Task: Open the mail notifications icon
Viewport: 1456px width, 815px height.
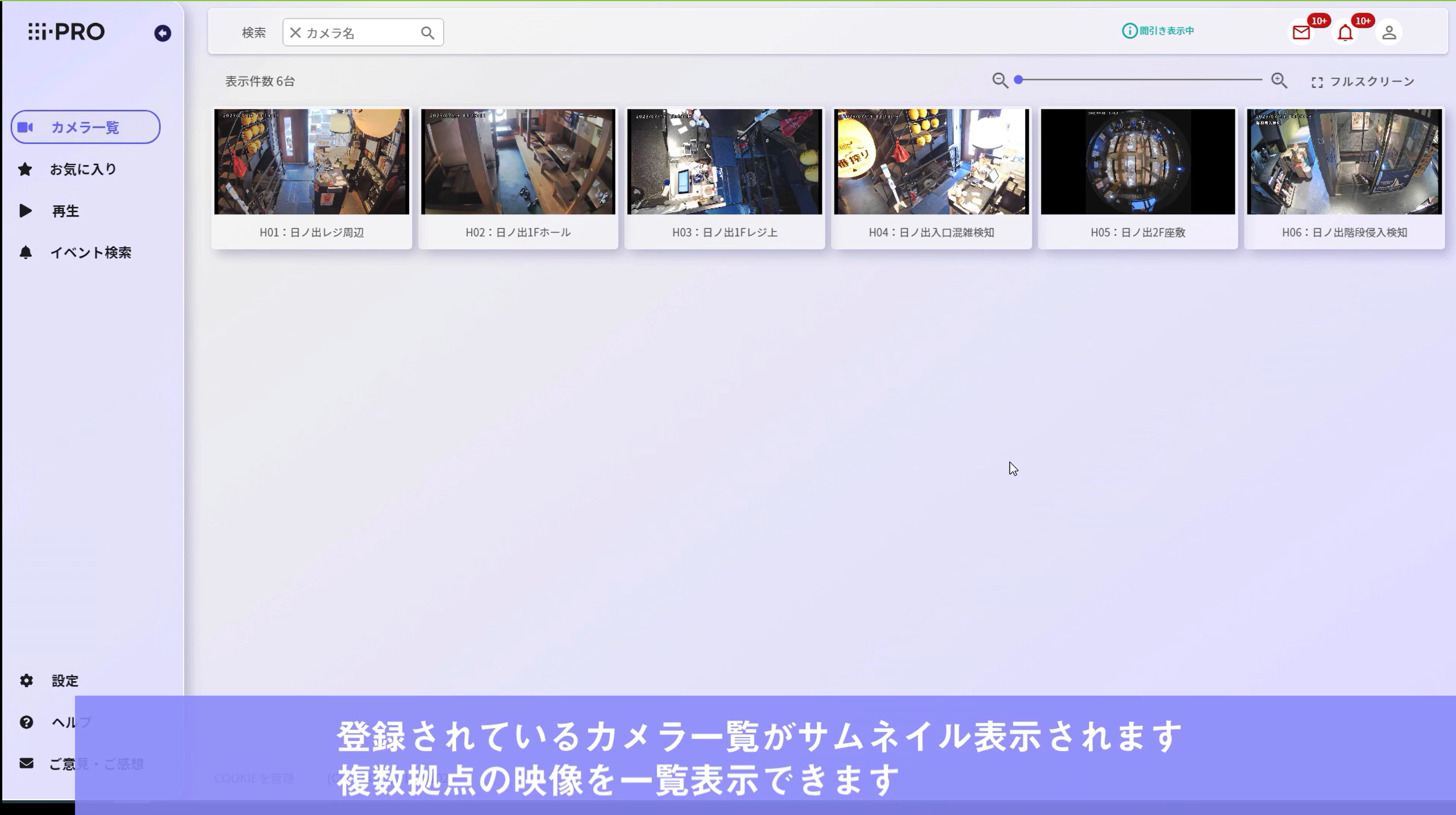Action: [1301, 32]
